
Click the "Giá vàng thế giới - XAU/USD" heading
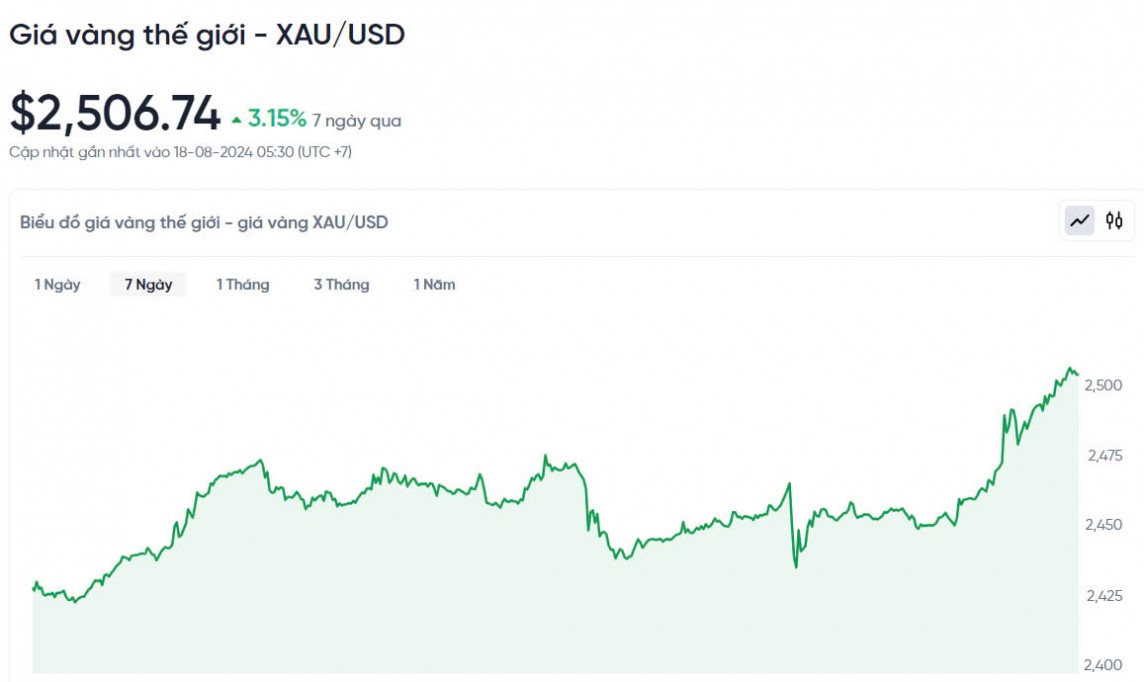point(207,35)
